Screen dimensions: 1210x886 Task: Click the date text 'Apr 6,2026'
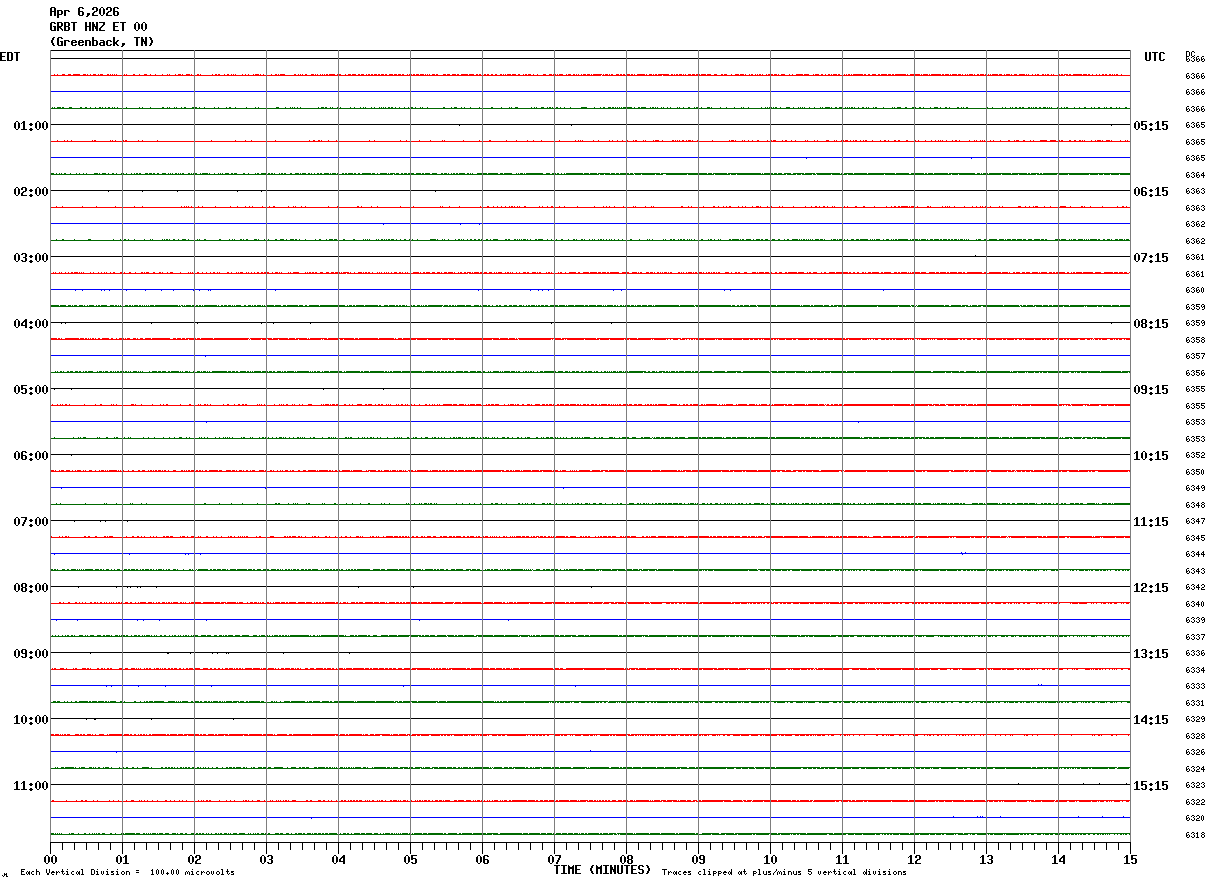[x=84, y=12]
